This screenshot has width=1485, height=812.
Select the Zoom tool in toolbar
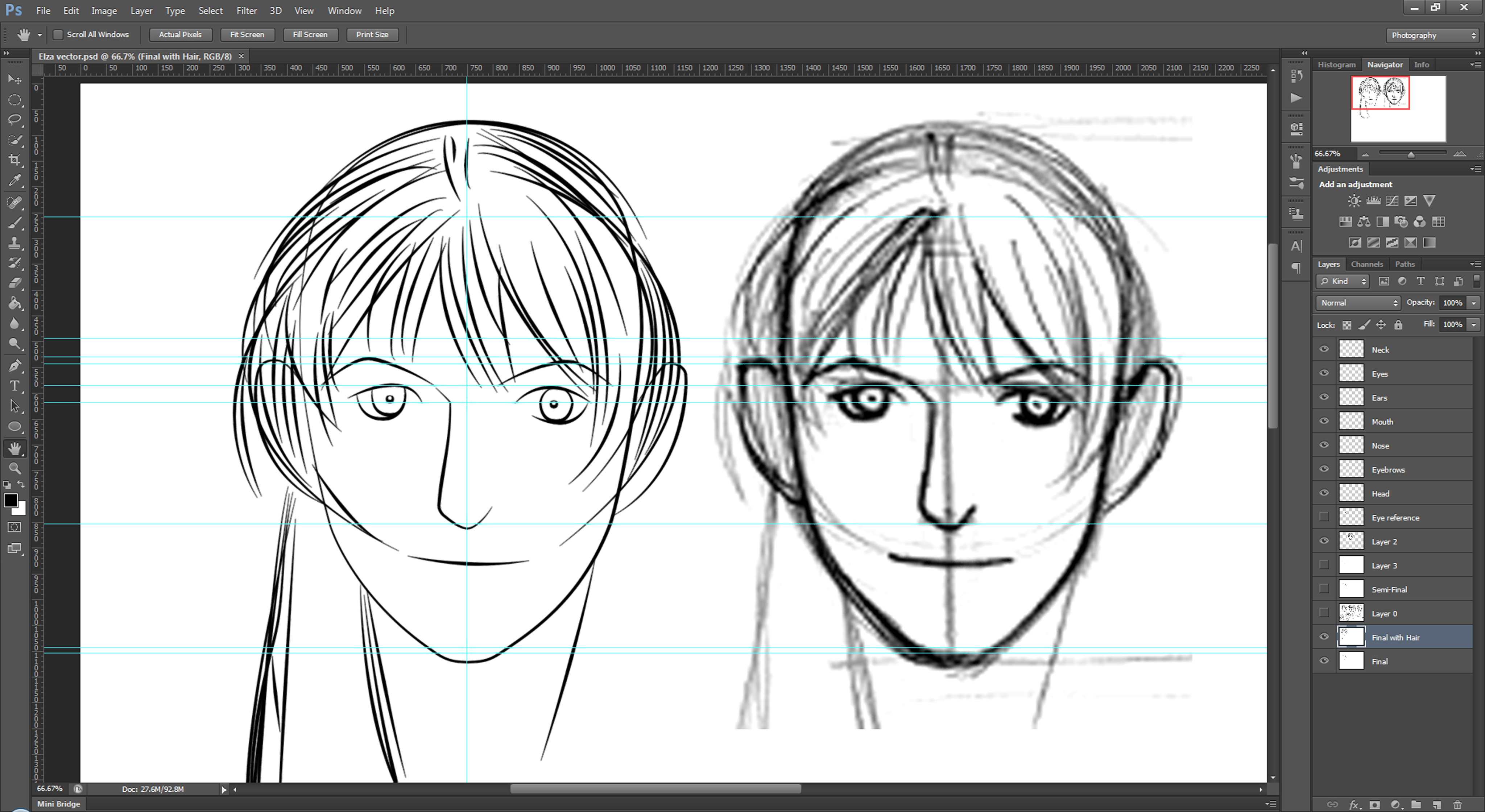(x=15, y=468)
